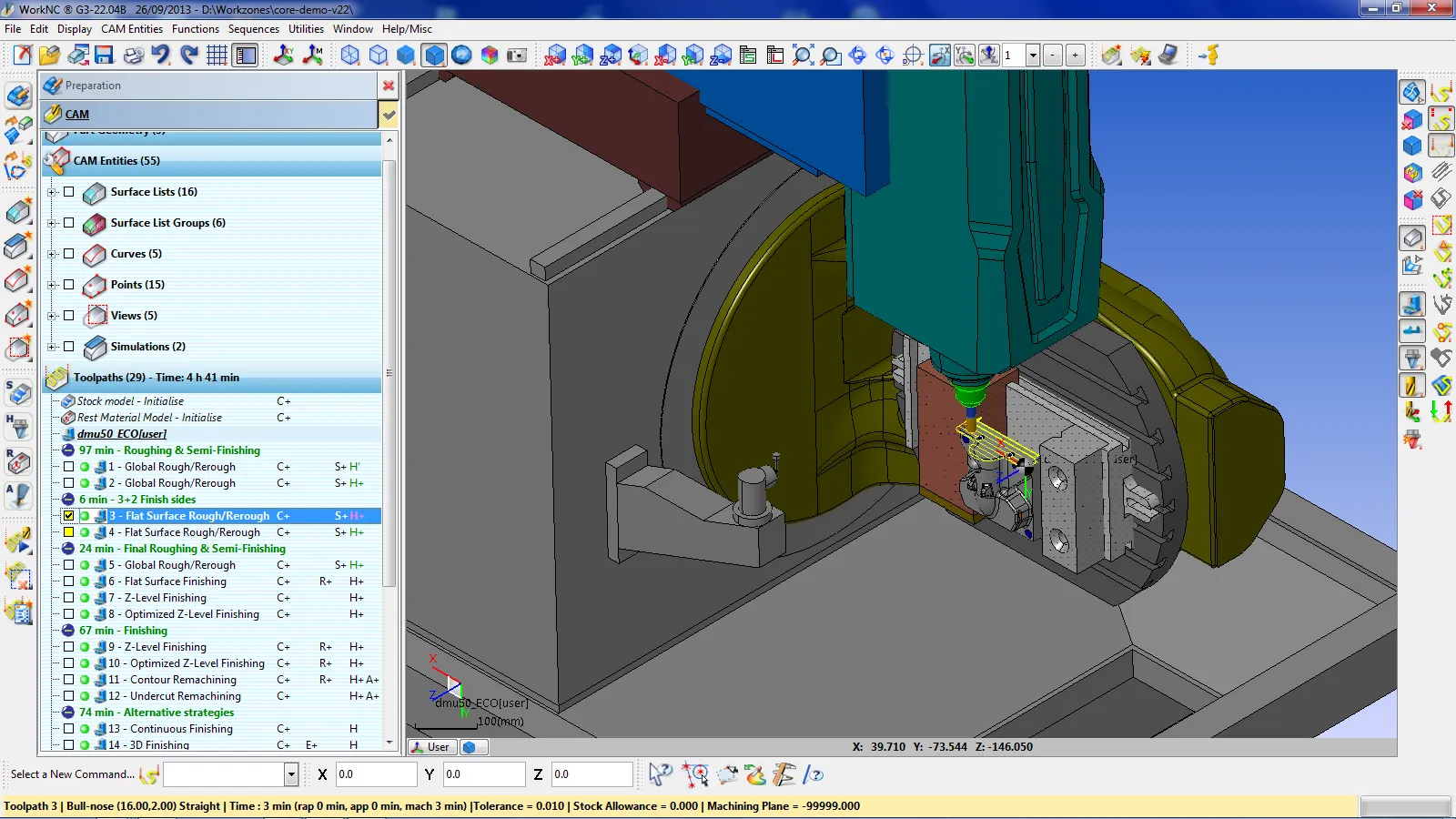
Task: Click the Redo icon in the toolbar
Action: (188, 56)
